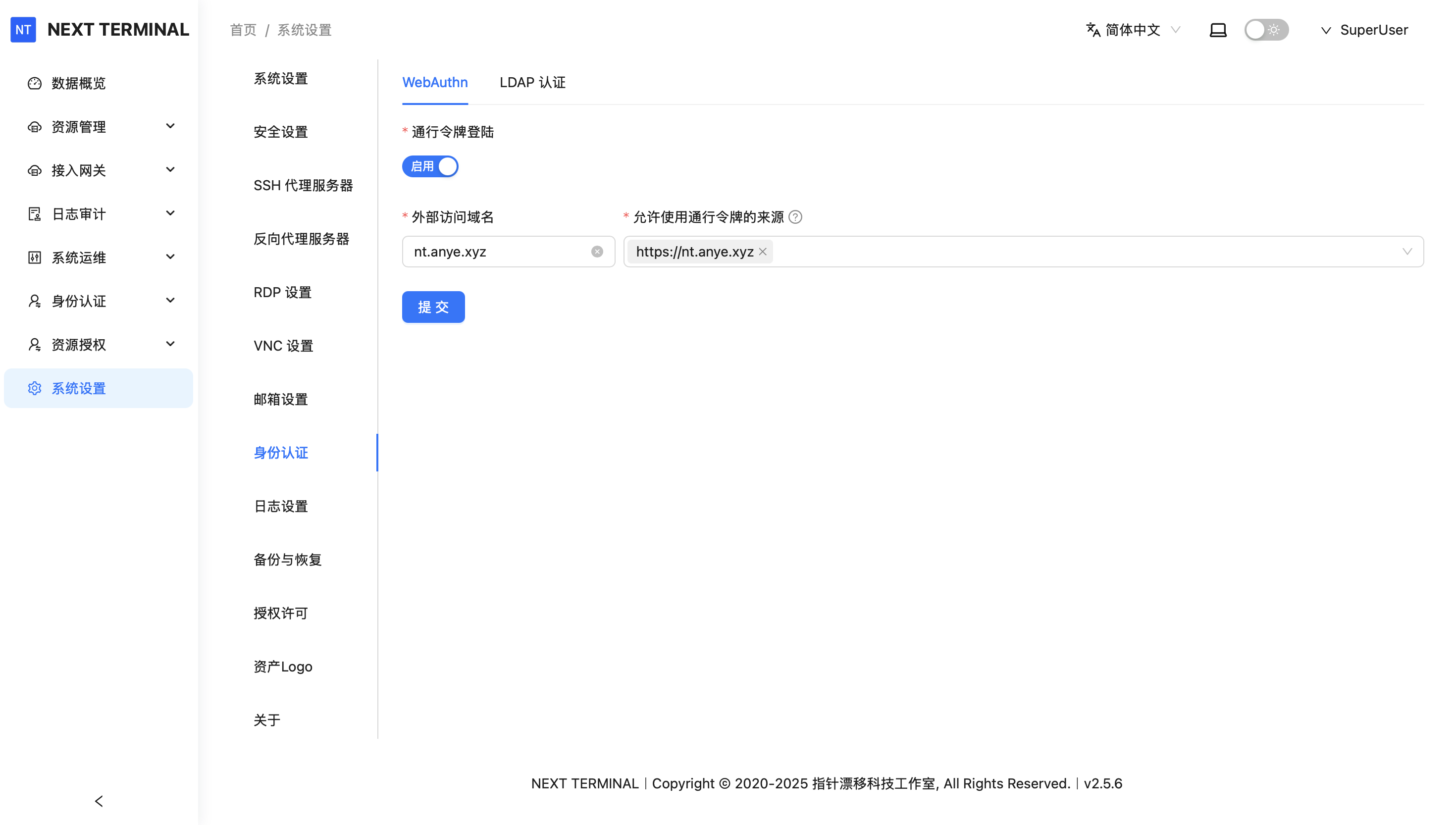Open the 安全设置 settings section
Image resolution: width=1456 pixels, height=825 pixels.
(x=280, y=132)
